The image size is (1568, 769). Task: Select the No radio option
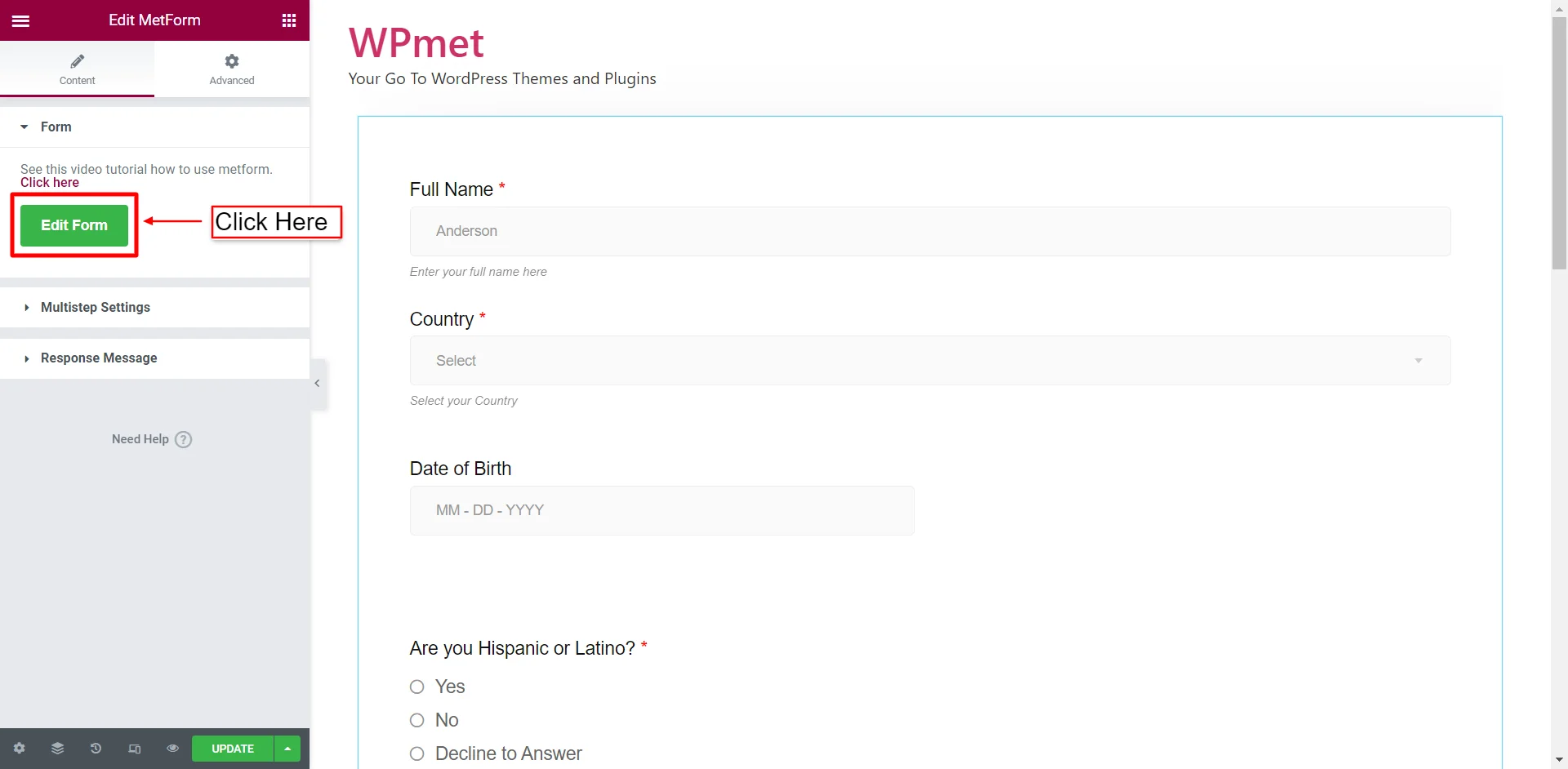tap(417, 720)
